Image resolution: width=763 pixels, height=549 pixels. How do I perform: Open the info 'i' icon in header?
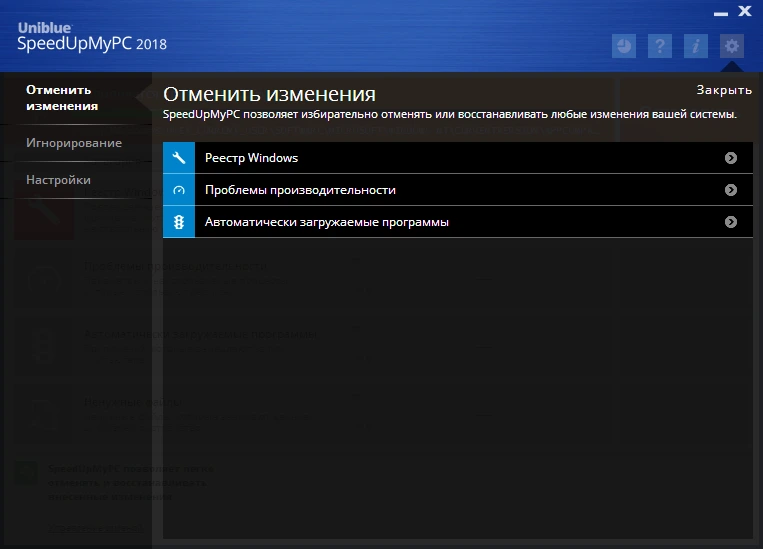point(696,46)
